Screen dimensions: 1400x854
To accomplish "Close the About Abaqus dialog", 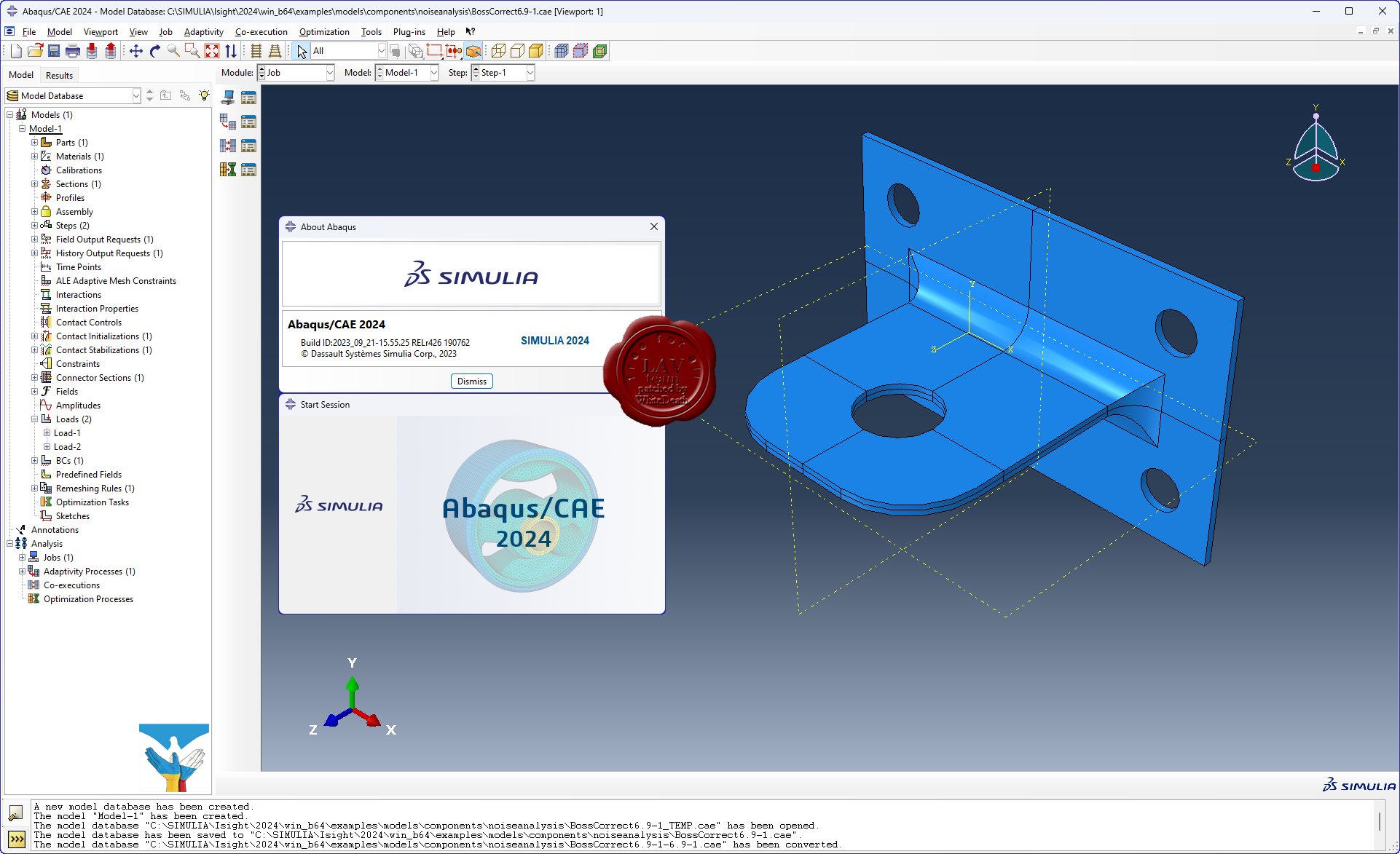I will point(654,226).
